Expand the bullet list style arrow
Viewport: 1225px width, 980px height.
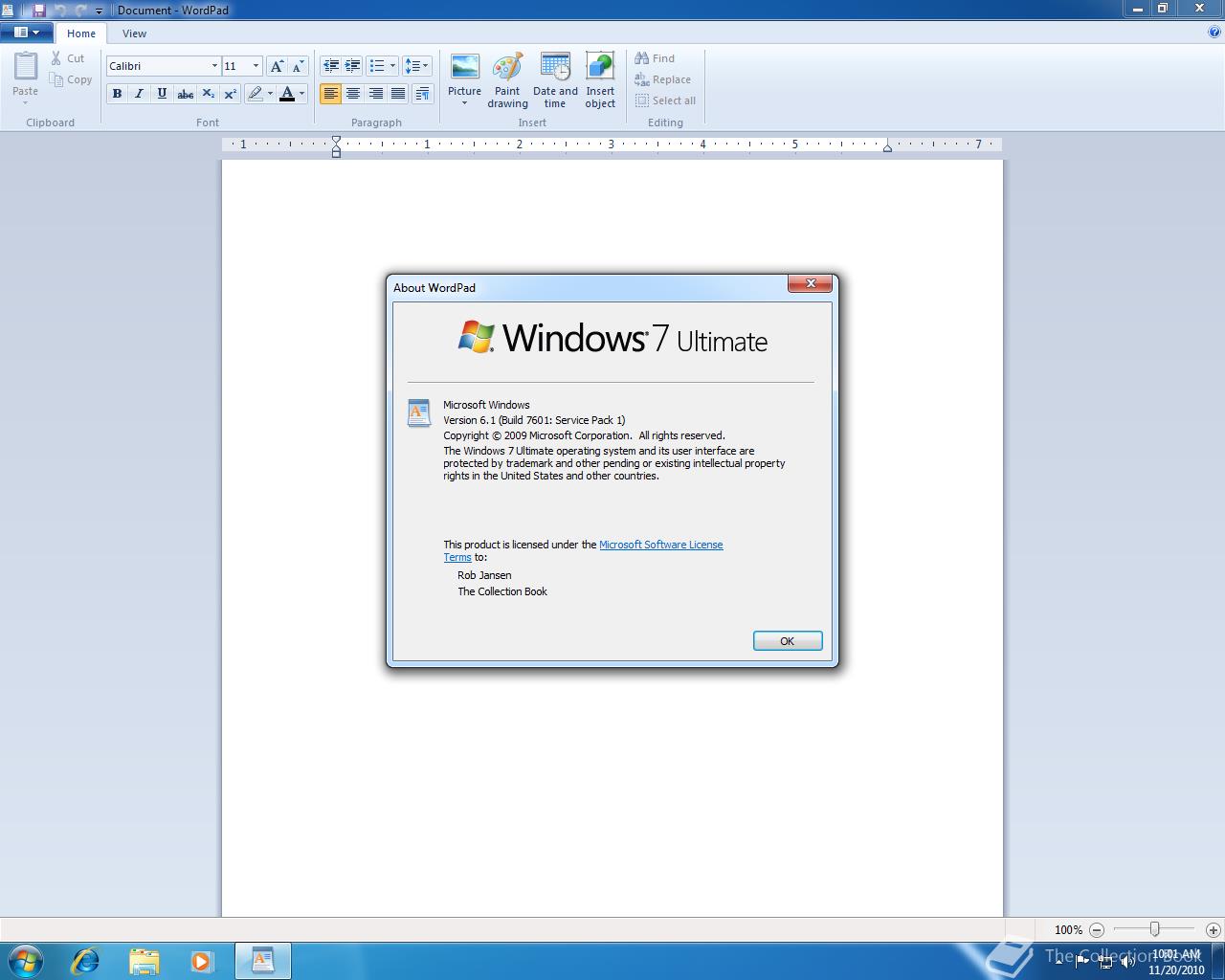[392, 66]
